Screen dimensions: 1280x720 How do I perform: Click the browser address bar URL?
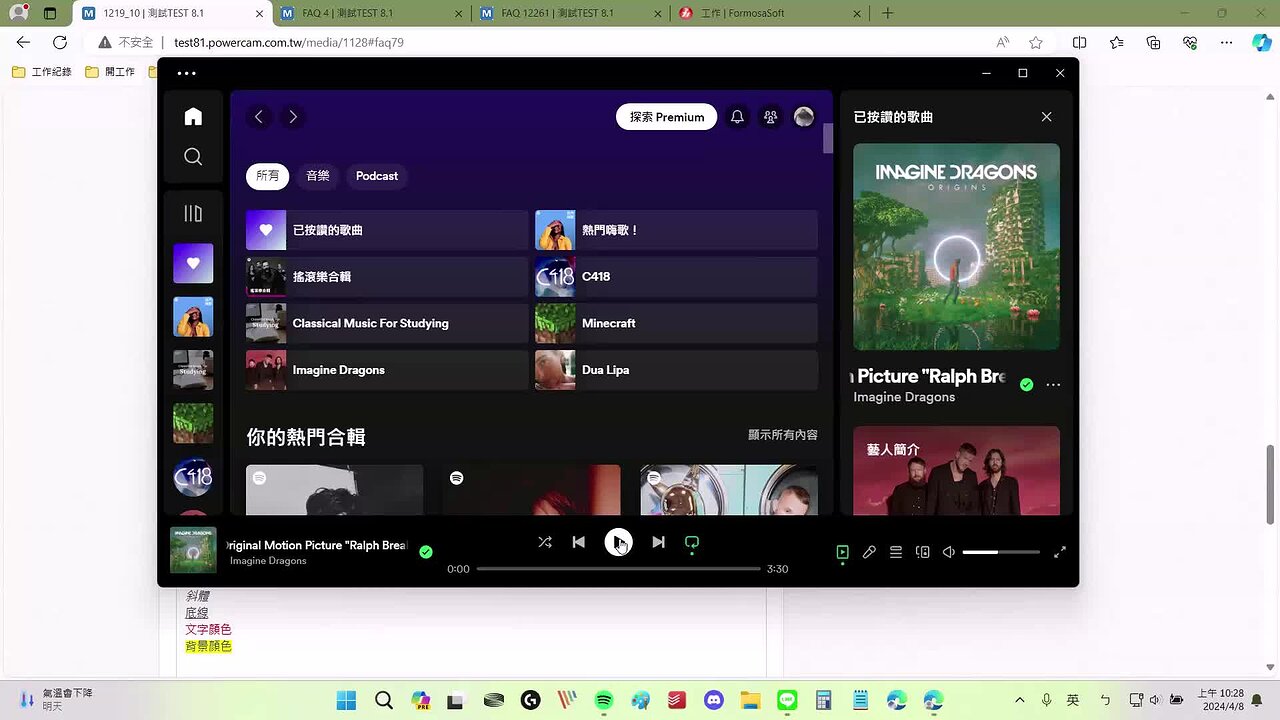289,43
